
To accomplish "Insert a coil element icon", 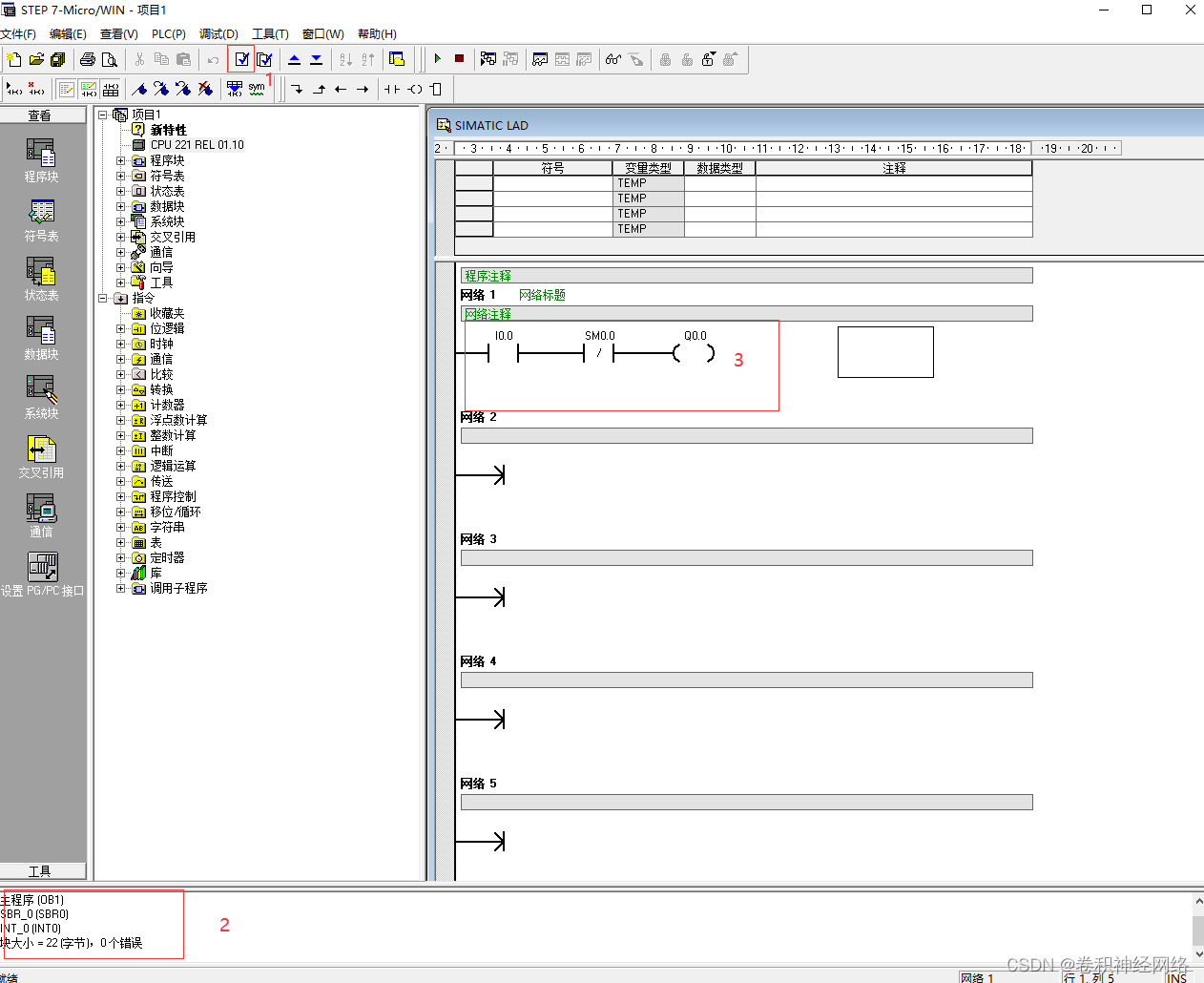I will (x=414, y=89).
